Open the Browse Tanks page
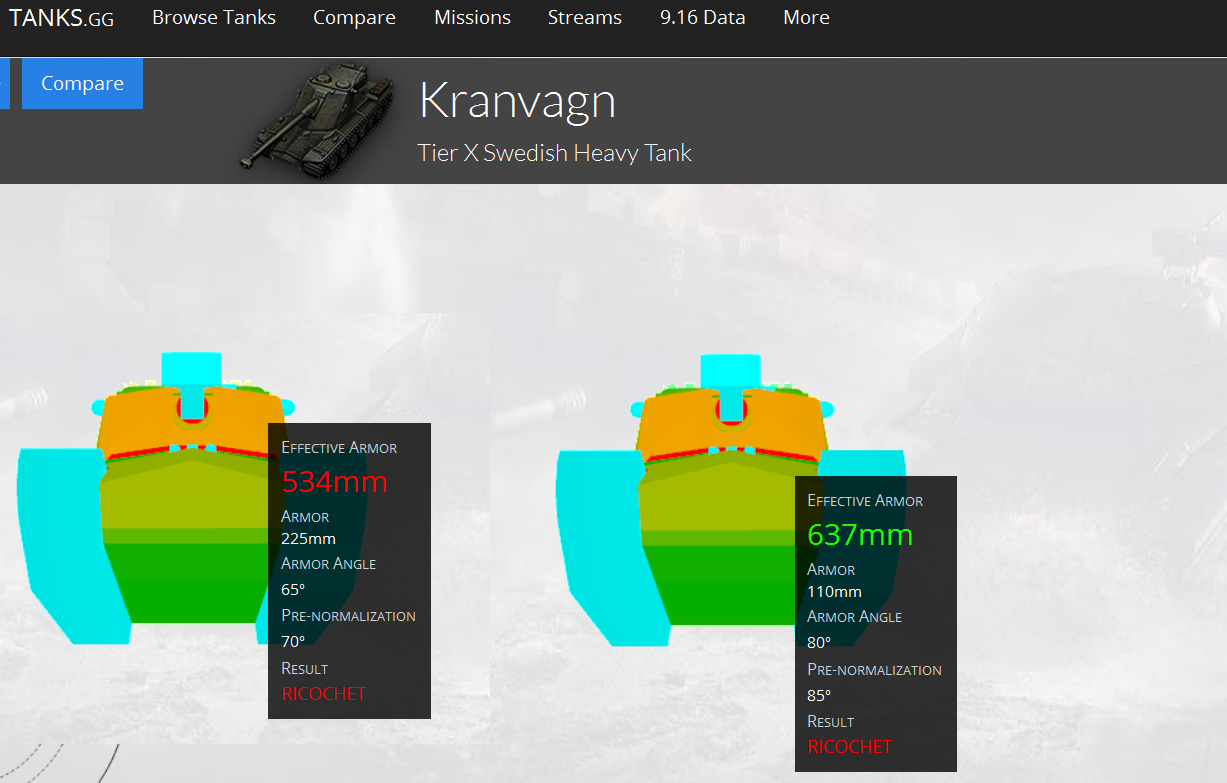This screenshot has height=783, width=1227. (214, 18)
